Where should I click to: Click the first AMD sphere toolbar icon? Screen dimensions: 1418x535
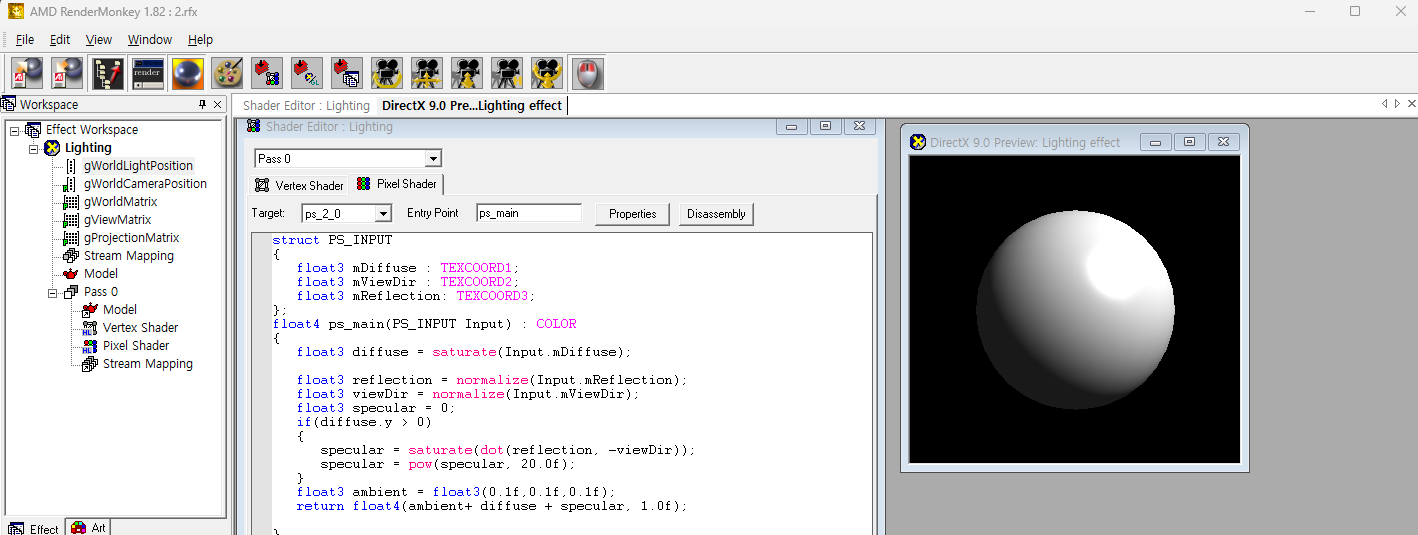(27, 73)
